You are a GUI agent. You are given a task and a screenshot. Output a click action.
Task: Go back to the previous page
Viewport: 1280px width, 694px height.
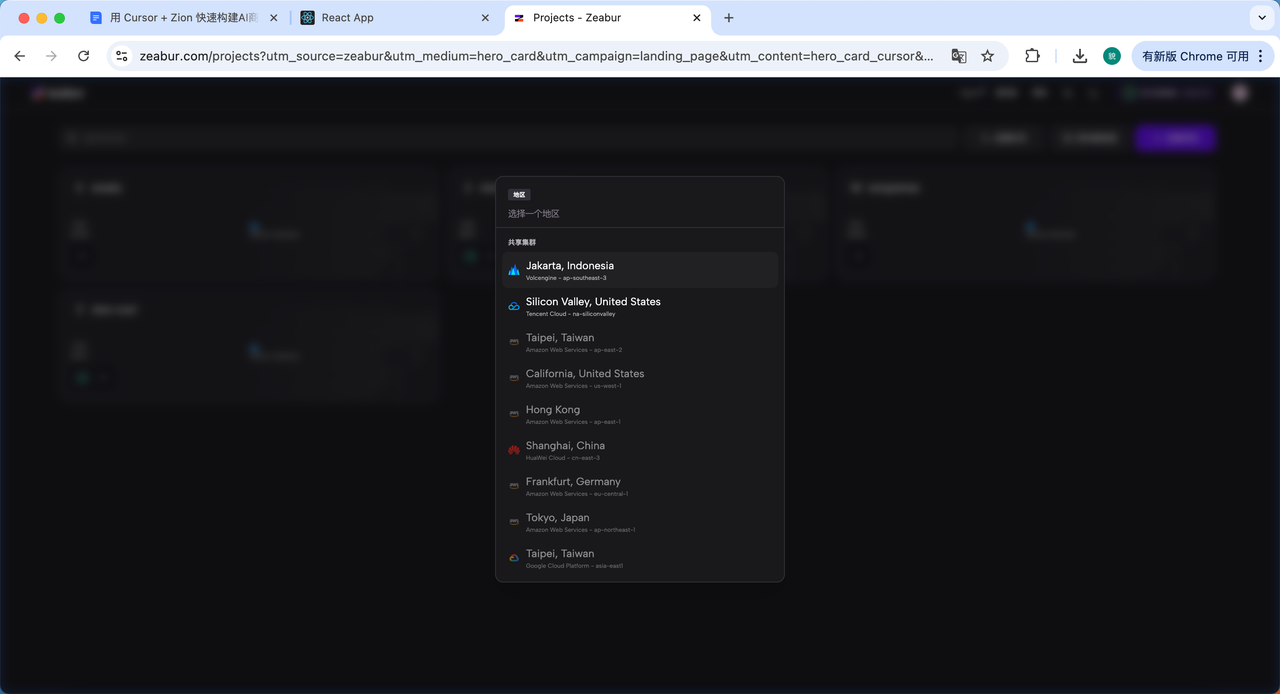[x=20, y=56]
